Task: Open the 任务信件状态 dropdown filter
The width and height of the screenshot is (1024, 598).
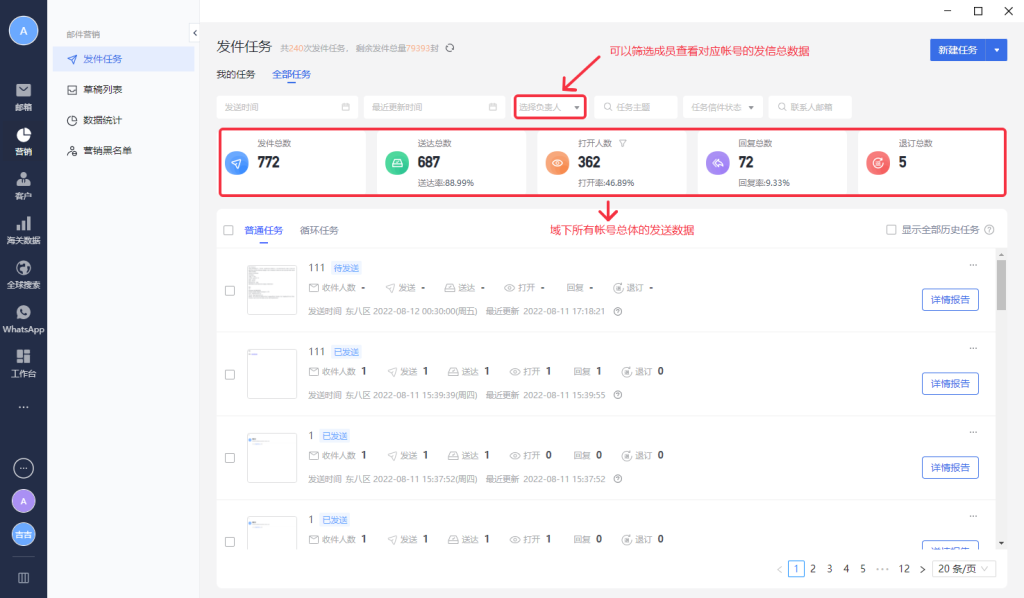Action: 722,107
